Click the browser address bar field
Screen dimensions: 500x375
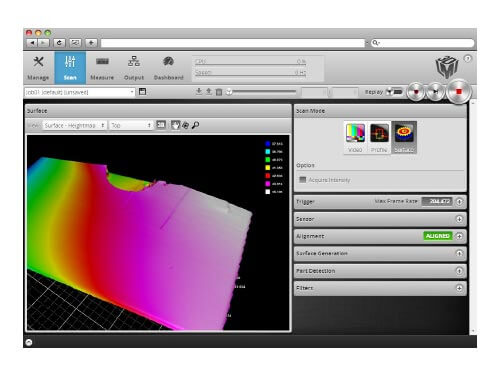pos(233,43)
